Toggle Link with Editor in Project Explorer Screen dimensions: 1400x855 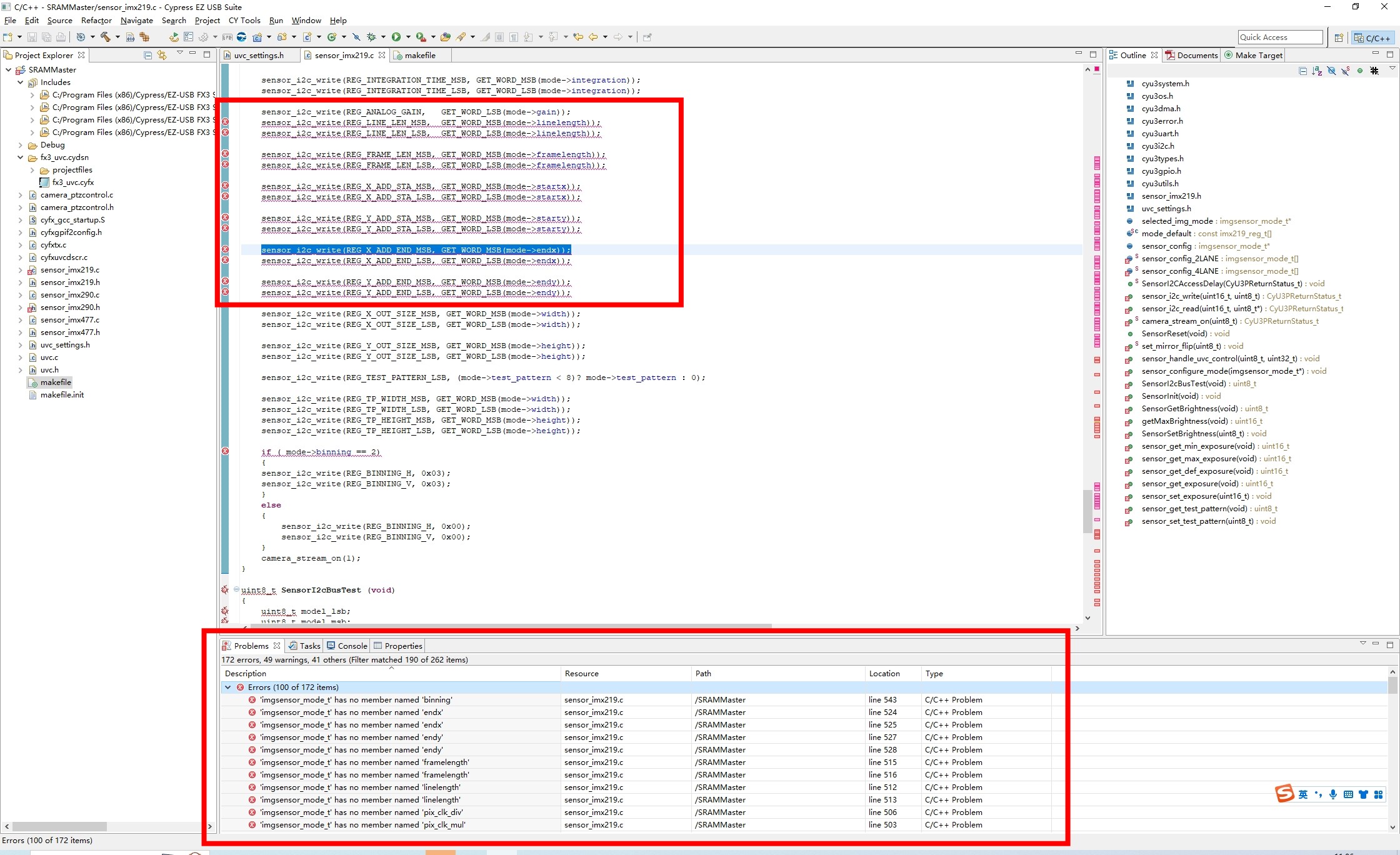162,54
